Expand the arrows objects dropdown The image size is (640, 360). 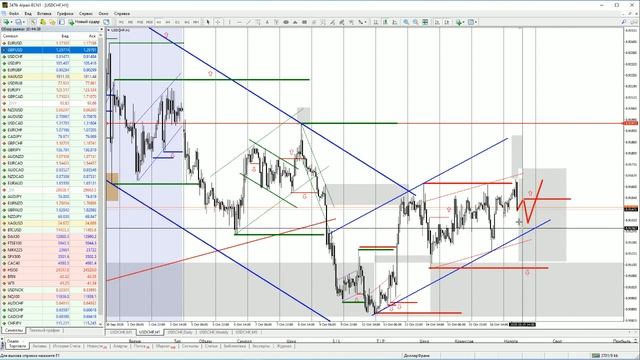[x=366, y=22]
